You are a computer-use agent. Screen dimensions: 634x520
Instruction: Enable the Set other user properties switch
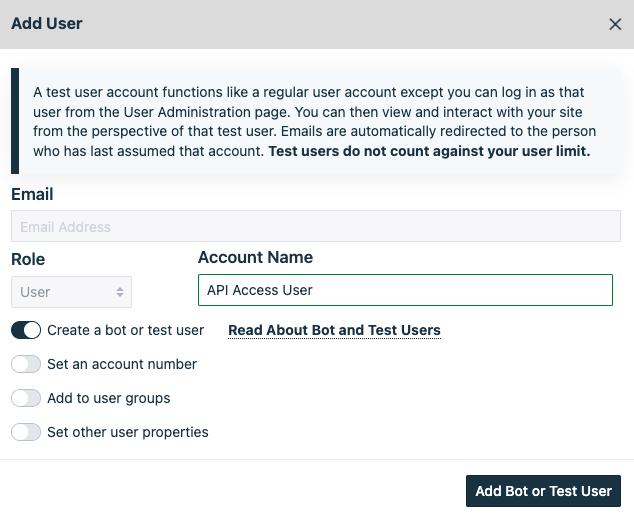point(26,432)
